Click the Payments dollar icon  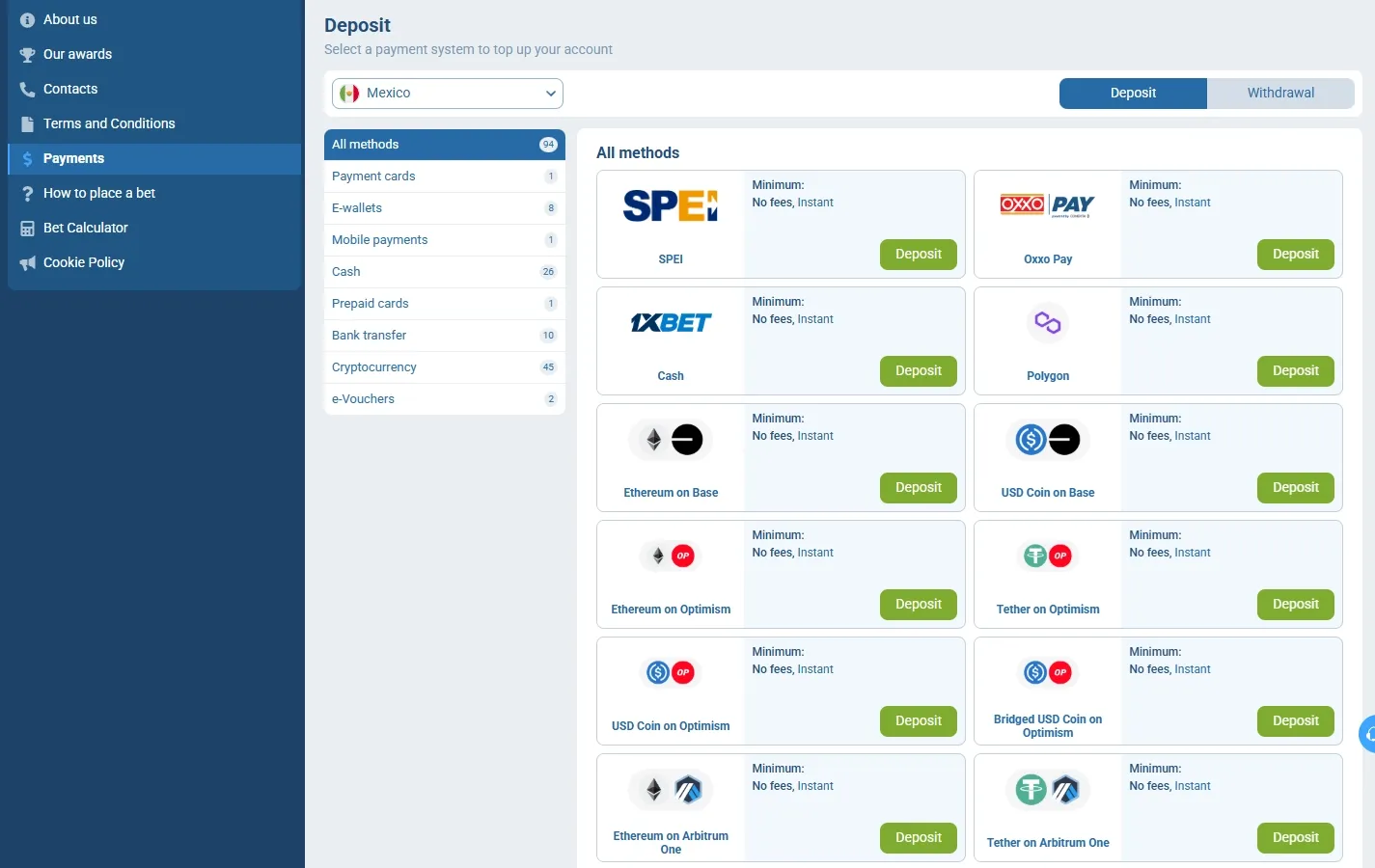point(27,158)
